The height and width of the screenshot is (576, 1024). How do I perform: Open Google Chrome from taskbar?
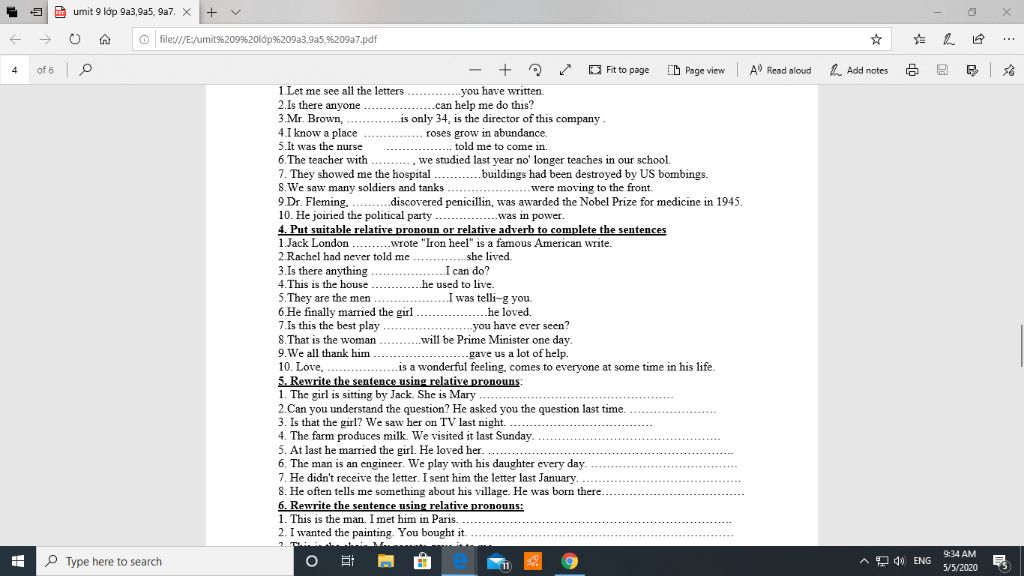[569, 561]
